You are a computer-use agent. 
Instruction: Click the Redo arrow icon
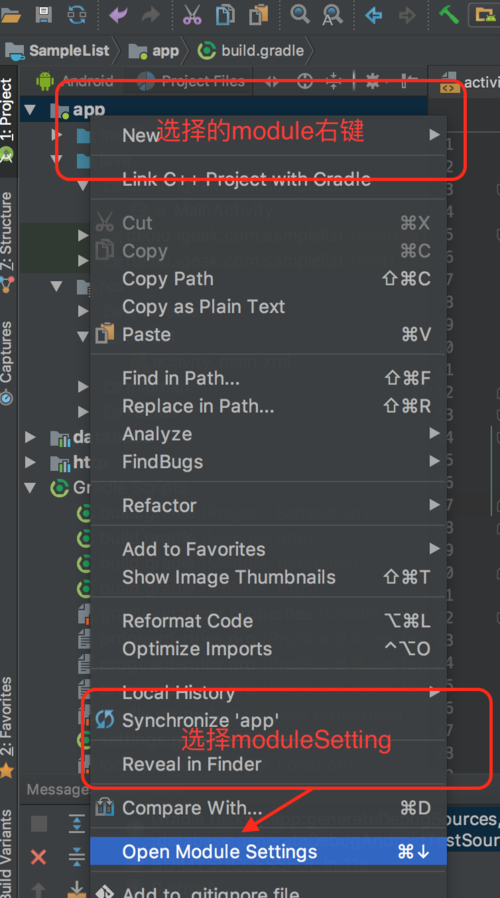pos(151,14)
